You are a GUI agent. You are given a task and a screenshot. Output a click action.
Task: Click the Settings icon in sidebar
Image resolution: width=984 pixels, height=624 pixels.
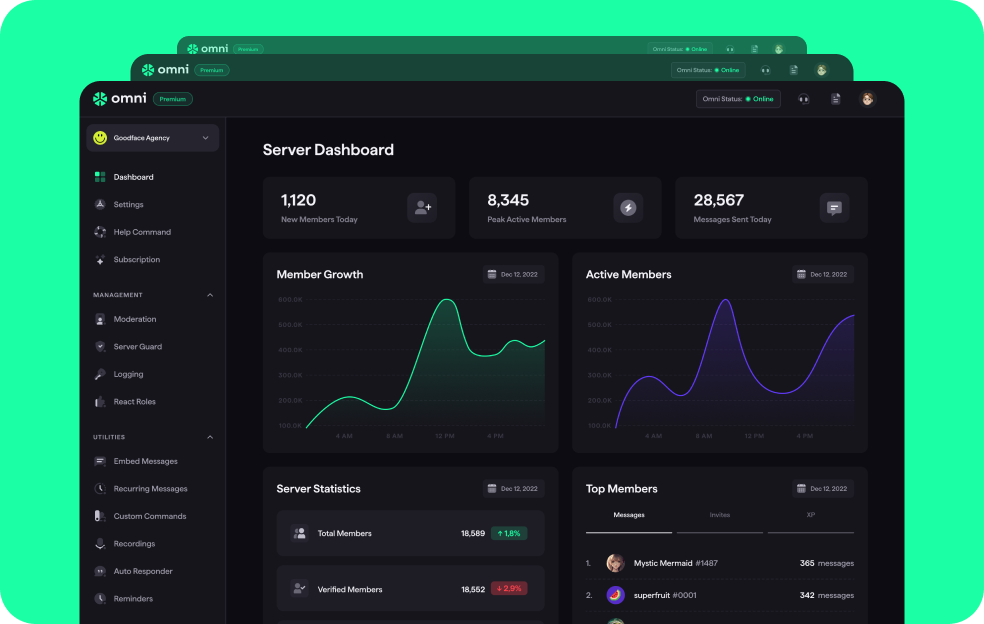100,204
